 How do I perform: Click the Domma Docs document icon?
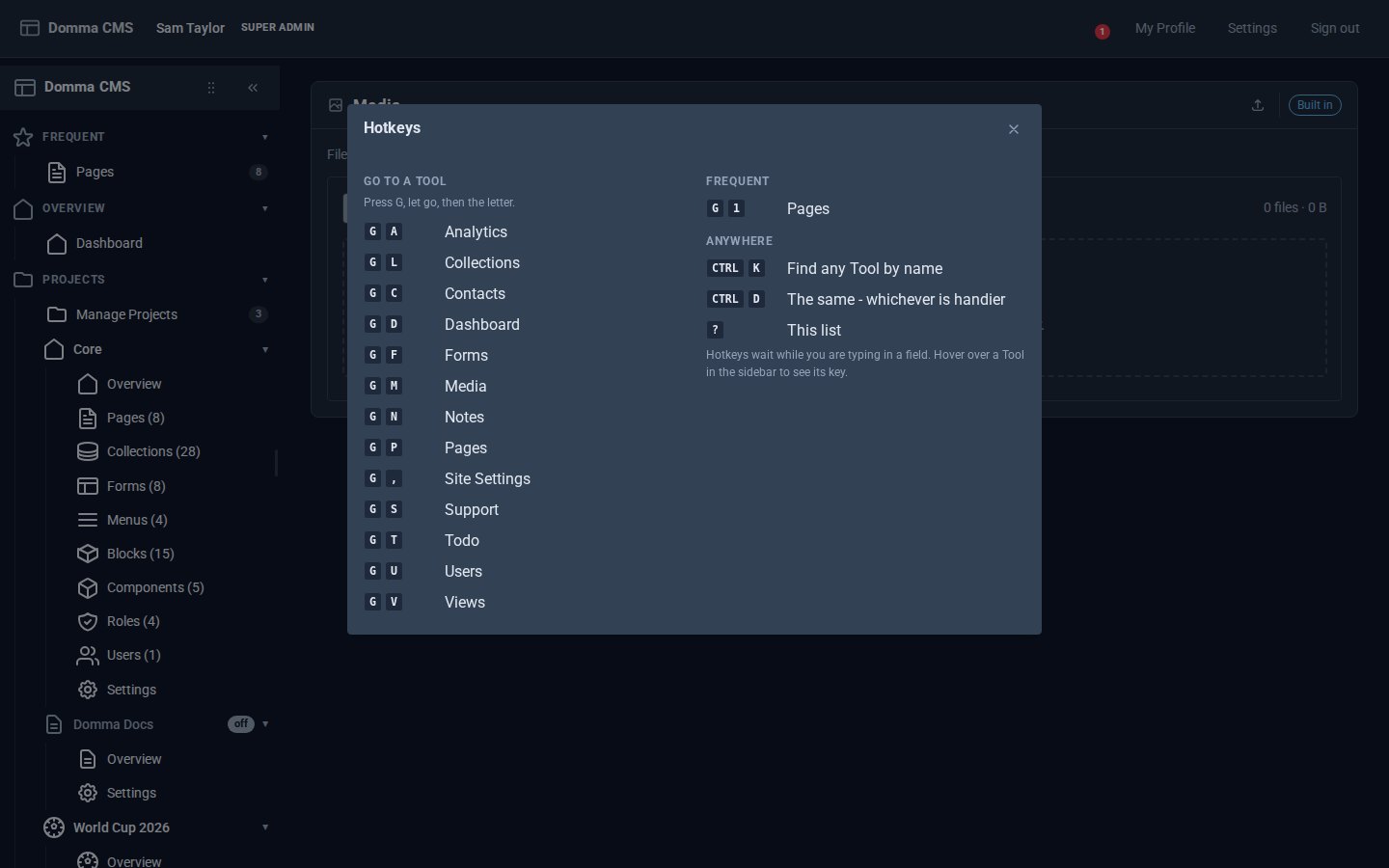pos(54,724)
